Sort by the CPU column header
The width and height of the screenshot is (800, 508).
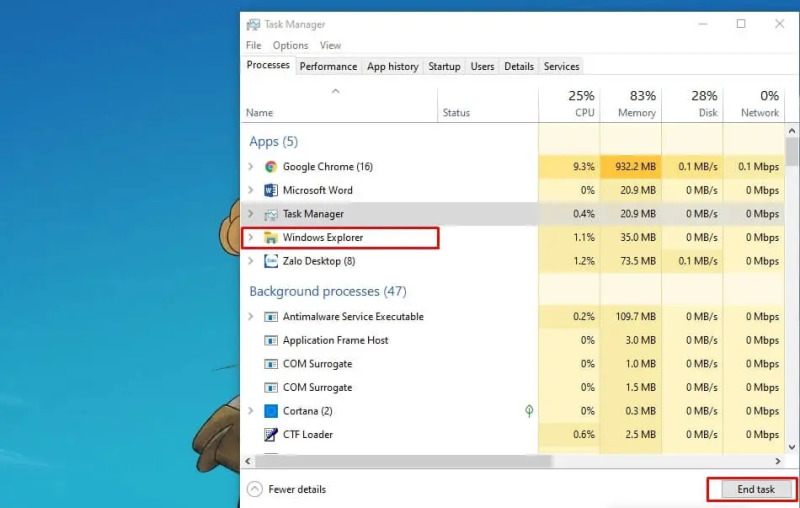pos(569,105)
